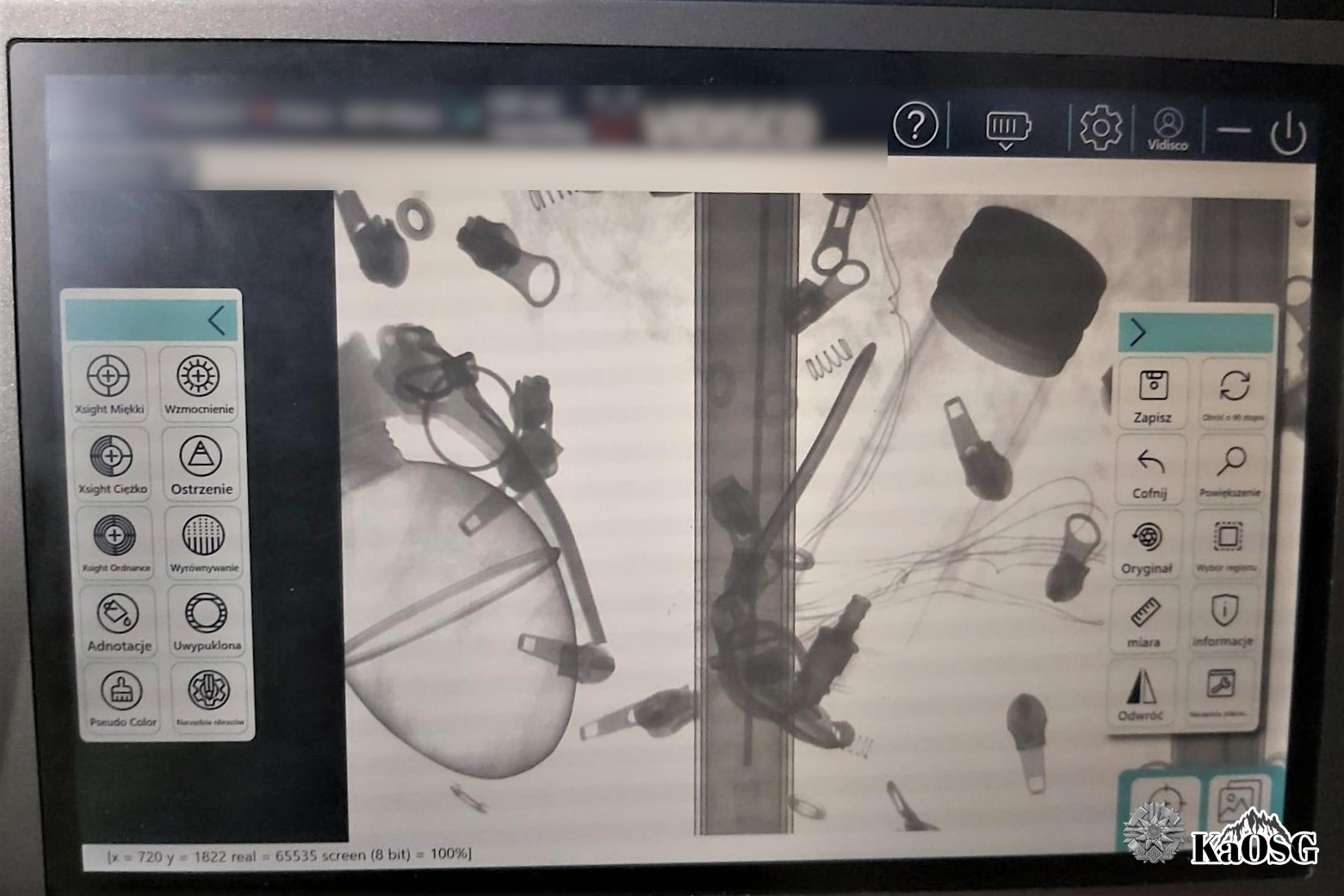
Task: Click the Zapisz save button
Action: point(1152,394)
